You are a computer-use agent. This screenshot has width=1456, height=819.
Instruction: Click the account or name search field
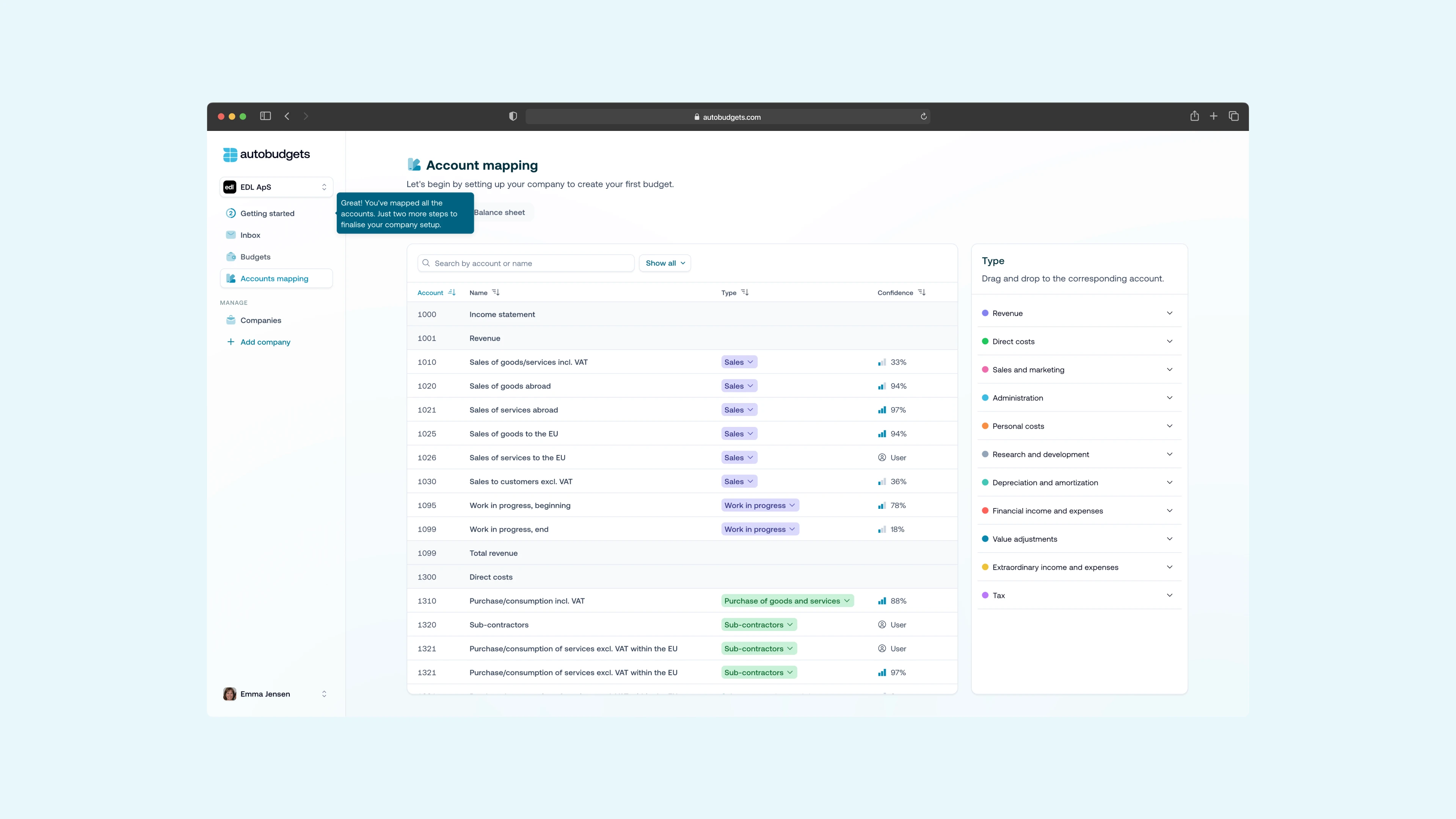526,264
